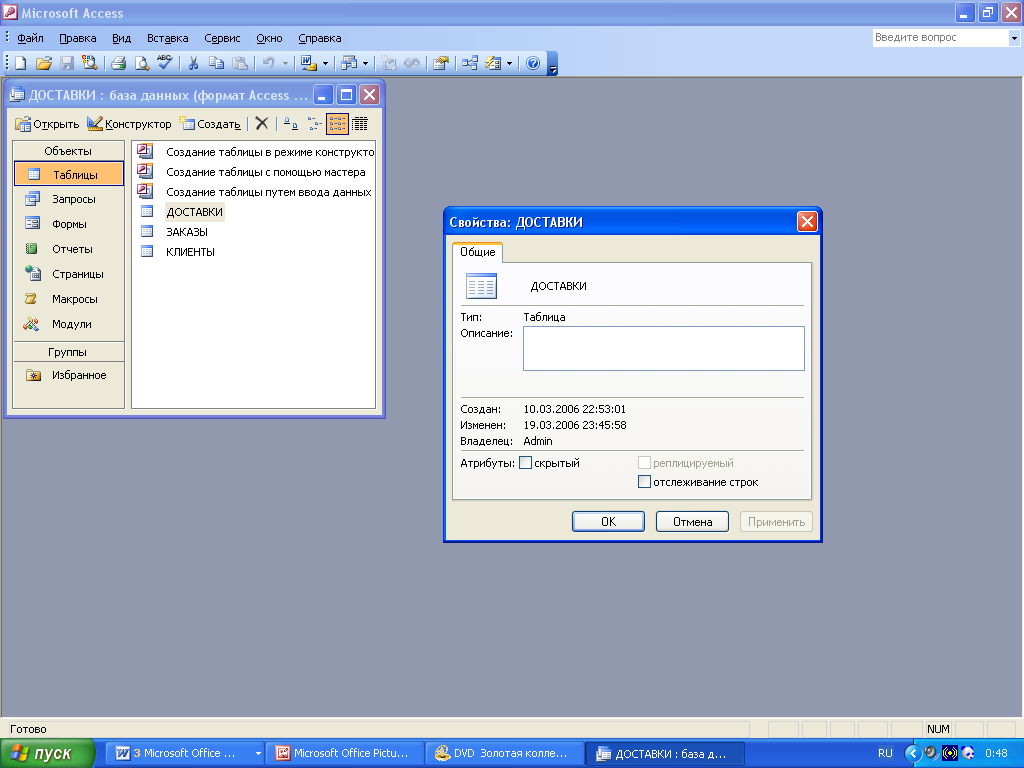The width and height of the screenshot is (1024, 768).
Task: Click 'Создание таблицы с помощью мастера'
Action: click(x=265, y=172)
